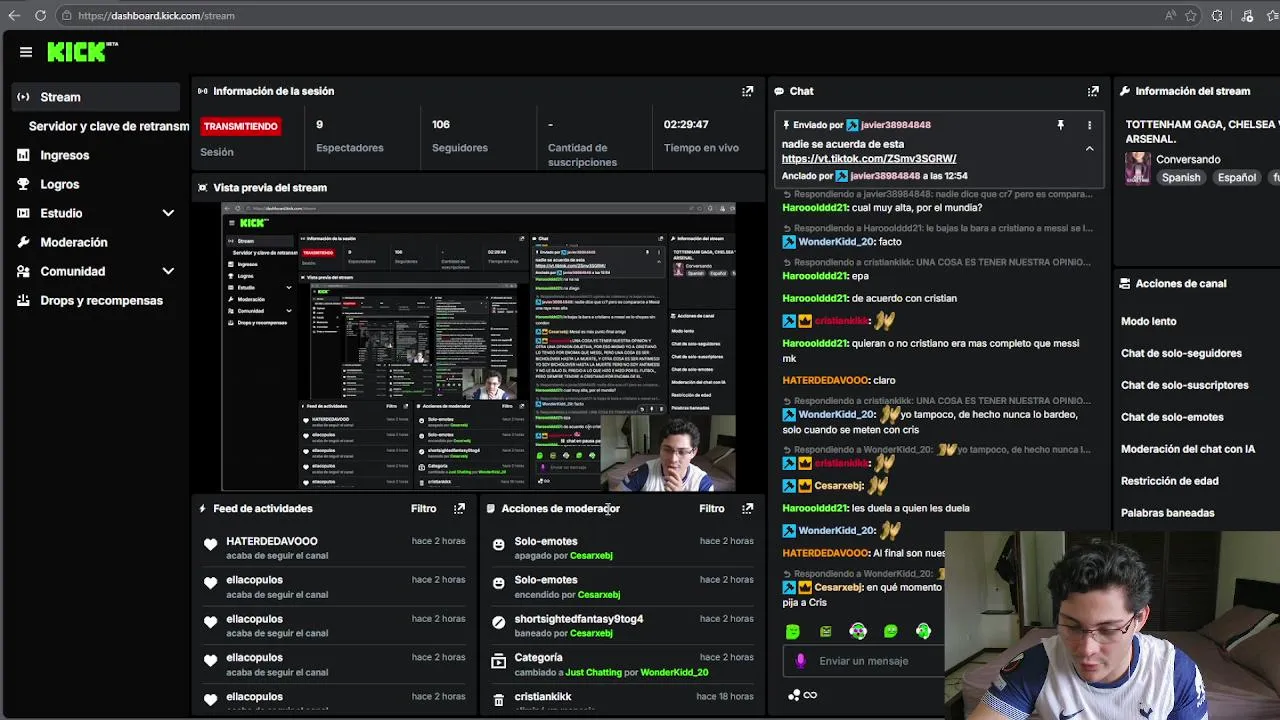Pop out the Acciones de moderador panel
1280x720 pixels.
747,508
